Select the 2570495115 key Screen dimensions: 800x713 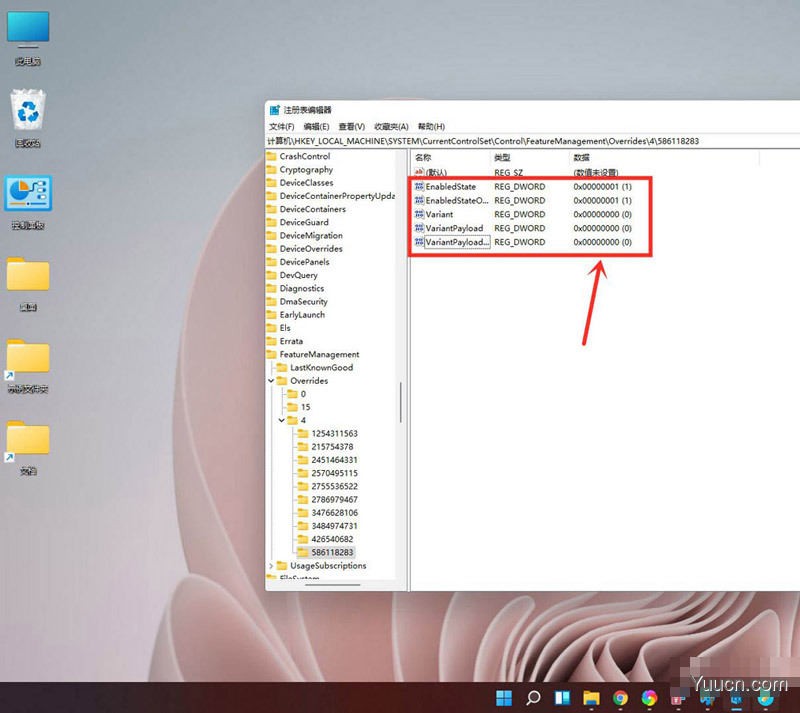[335, 473]
